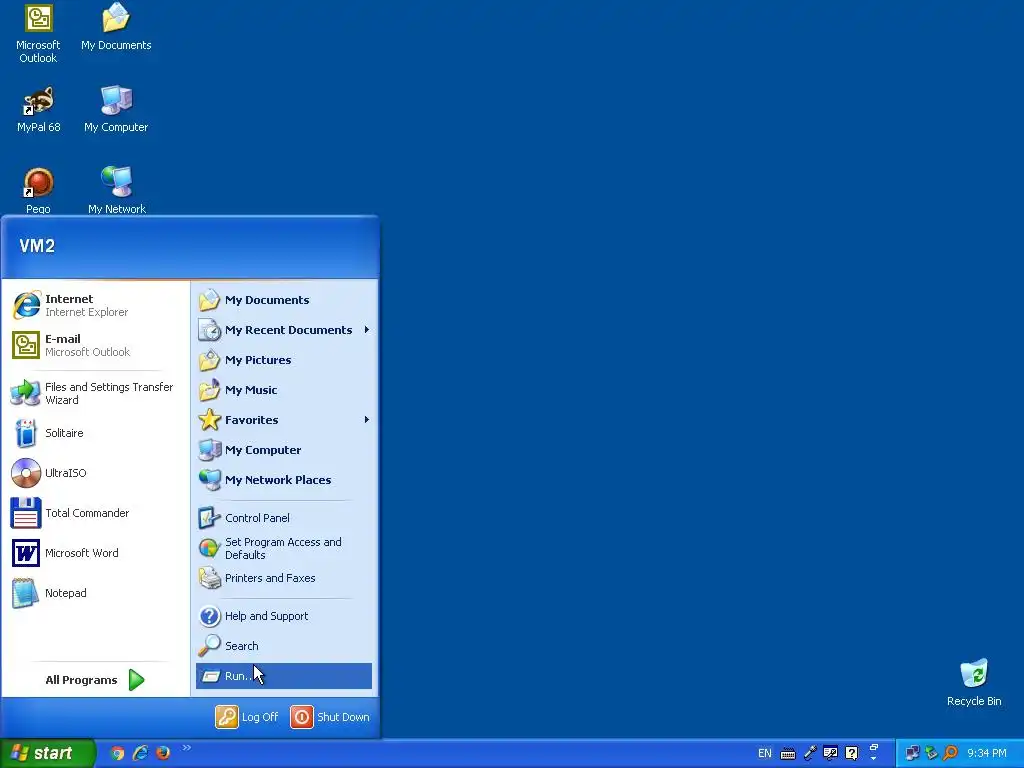1024x768 pixels.
Task: Open My Music folder
Action: point(284,390)
